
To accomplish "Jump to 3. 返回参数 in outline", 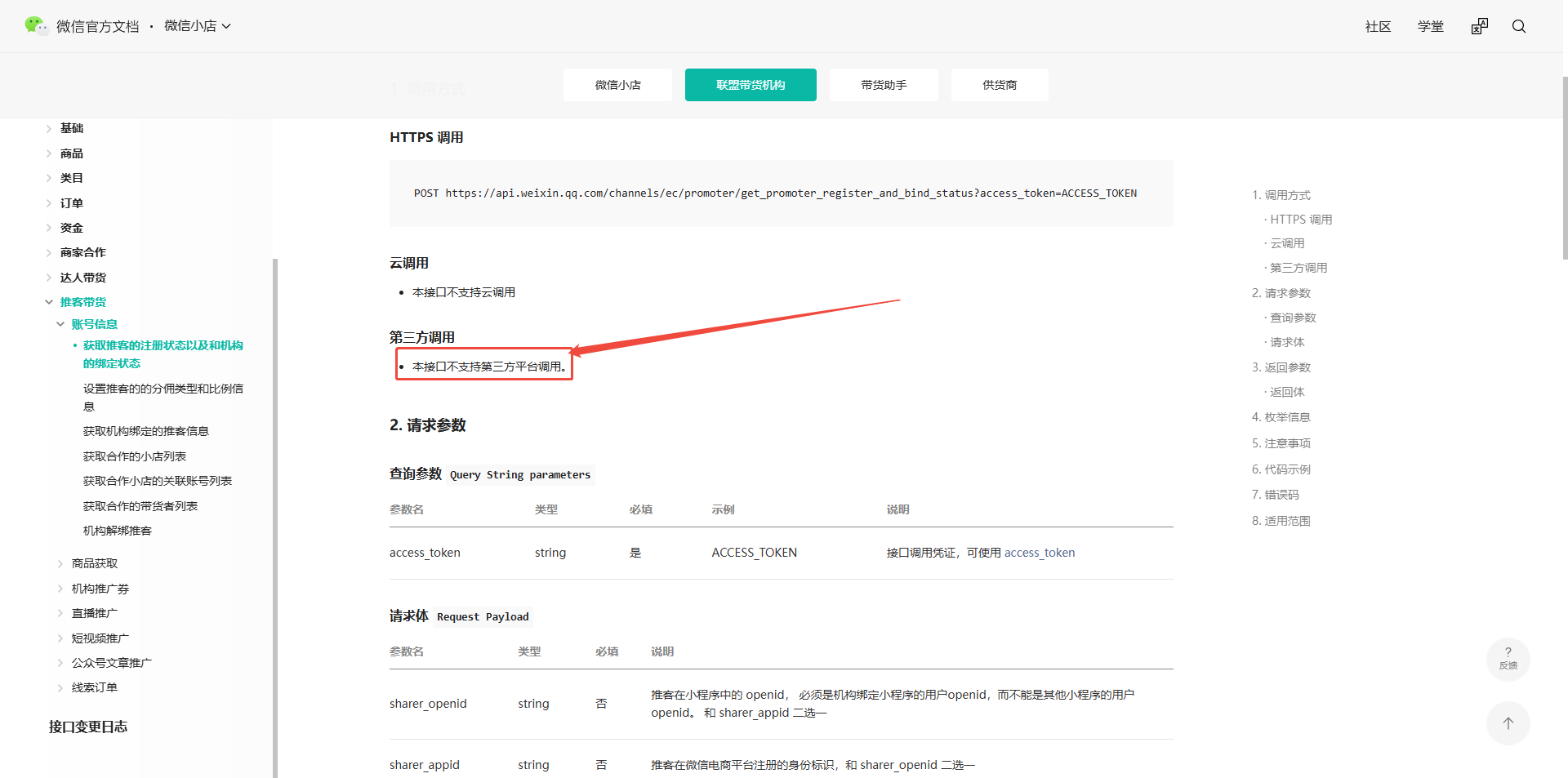I will [x=1281, y=367].
